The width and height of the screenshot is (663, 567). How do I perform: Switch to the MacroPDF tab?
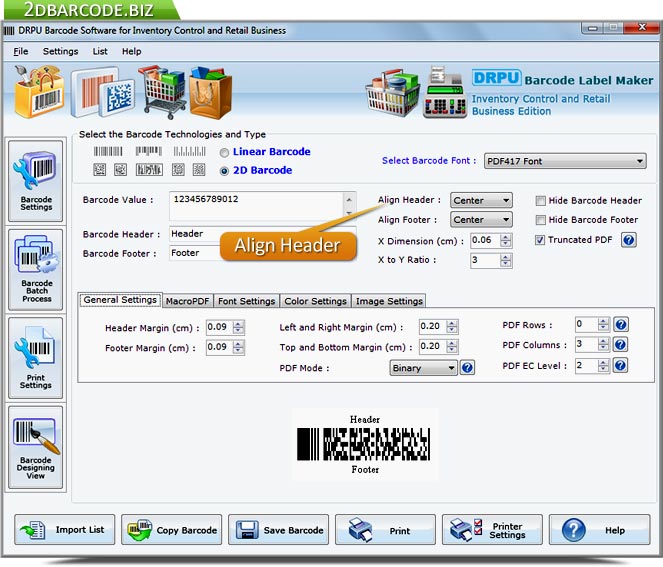click(187, 301)
